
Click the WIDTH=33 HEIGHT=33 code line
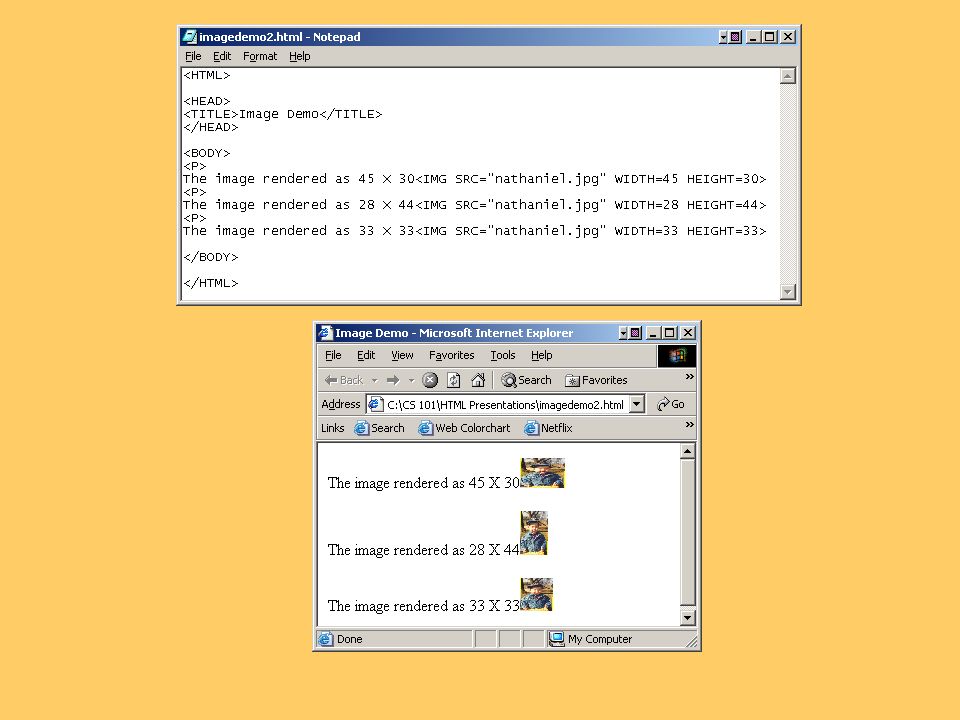point(474,231)
